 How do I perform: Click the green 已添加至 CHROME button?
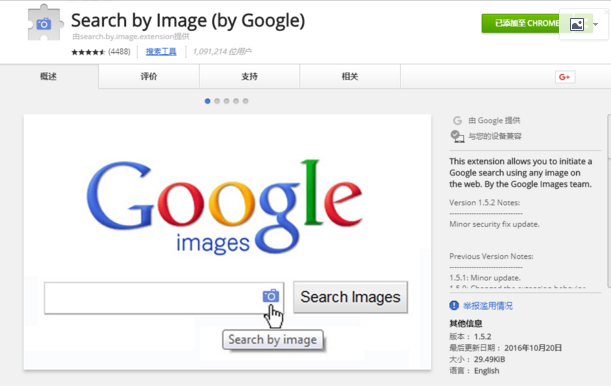click(522, 23)
